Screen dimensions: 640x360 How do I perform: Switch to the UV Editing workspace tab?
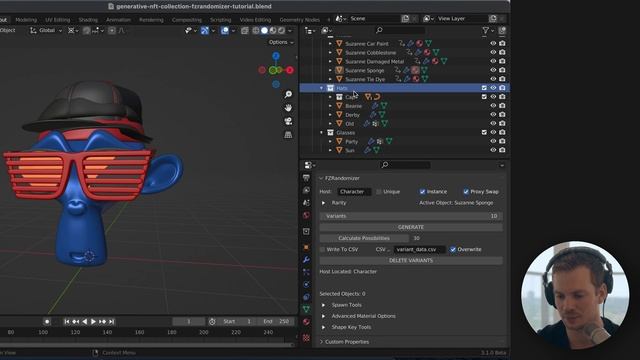pyautogui.click(x=58, y=20)
